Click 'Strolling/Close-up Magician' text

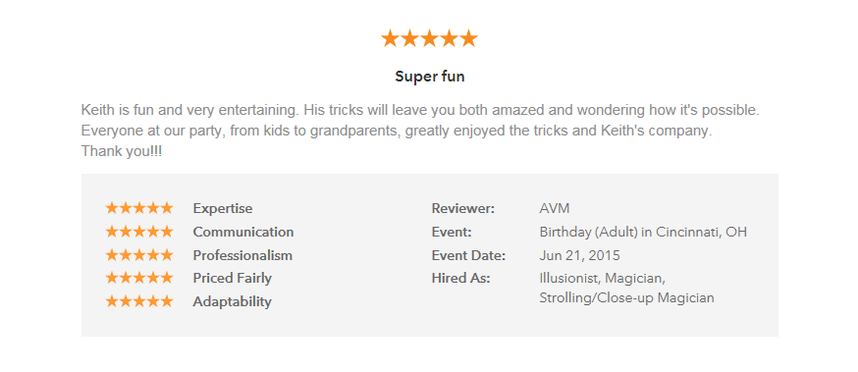pyautogui.click(x=627, y=298)
